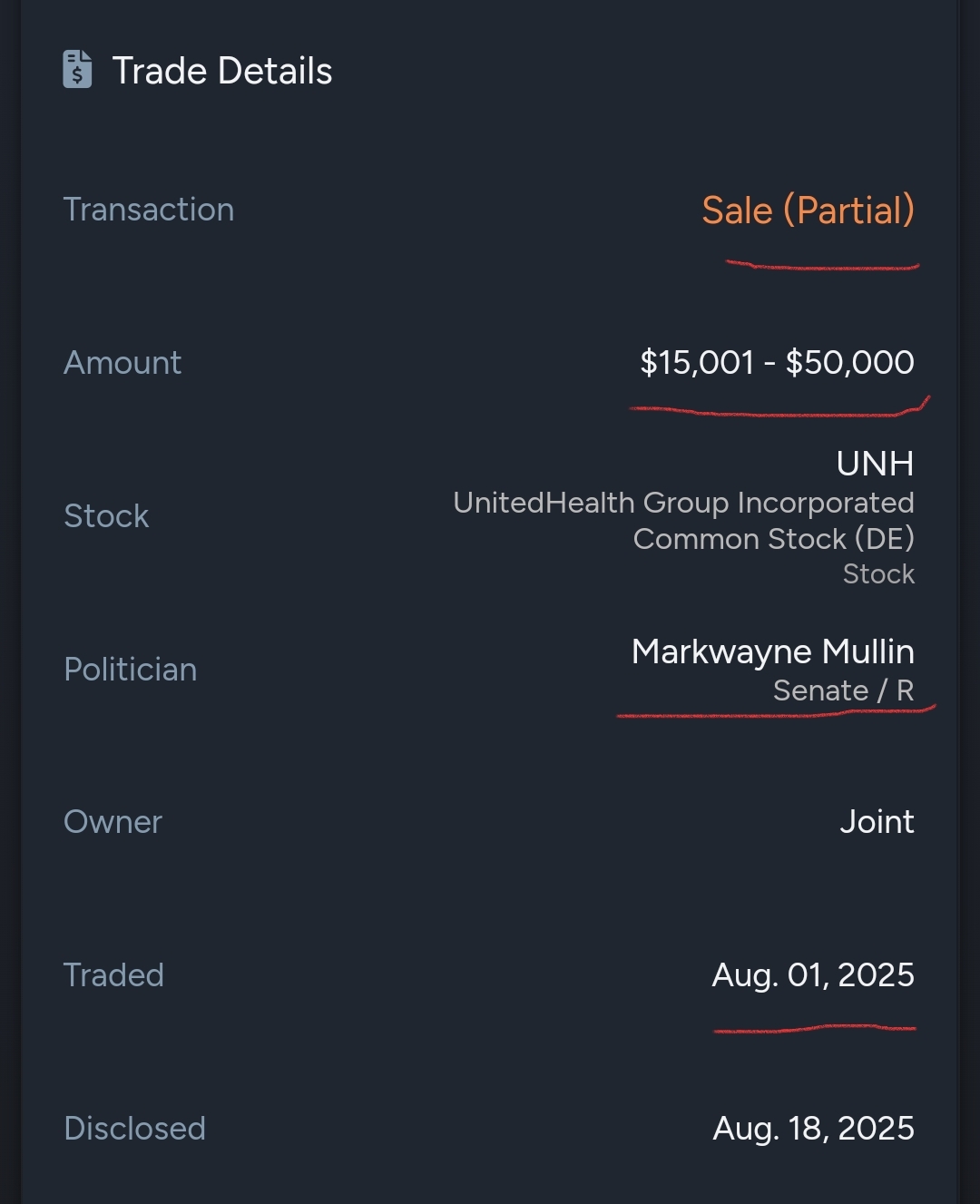Select the Transaction field label
The width and height of the screenshot is (980, 1204).
(149, 210)
